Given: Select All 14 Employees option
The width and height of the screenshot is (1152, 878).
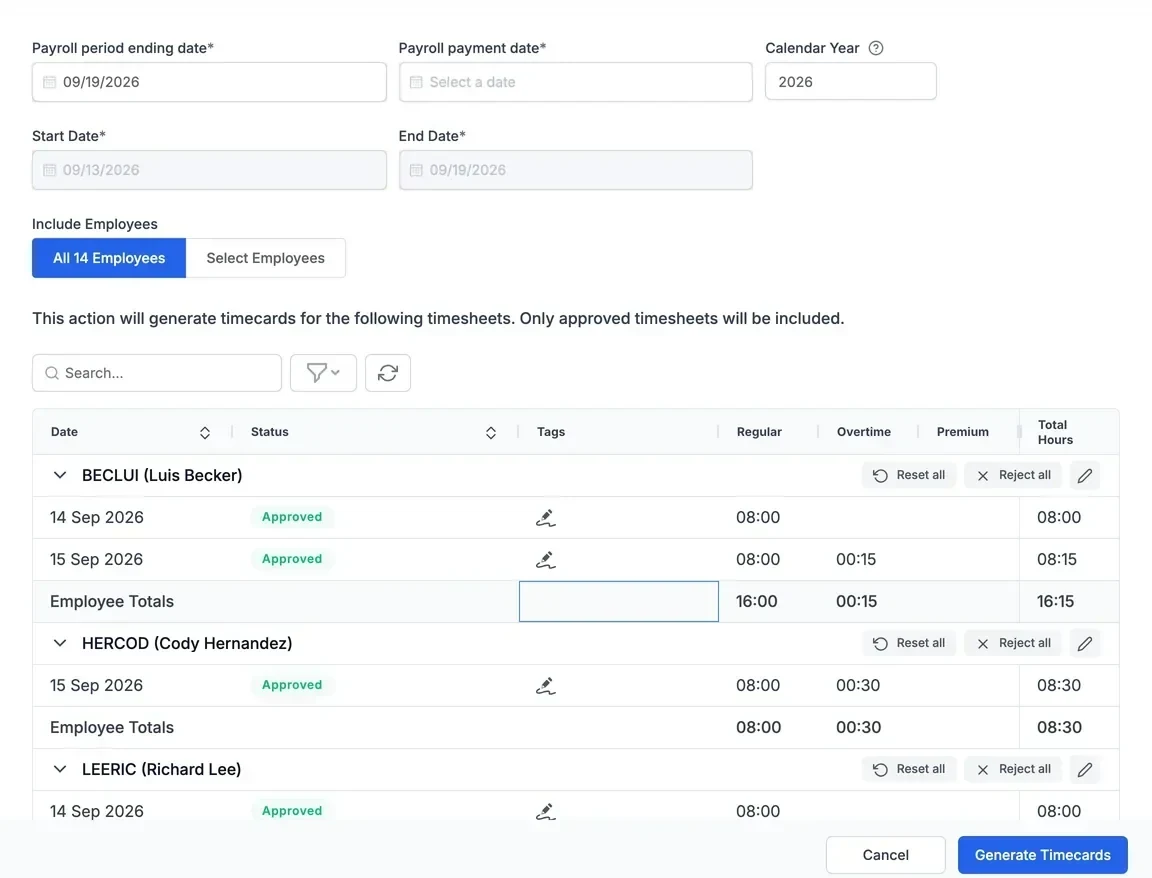Looking at the screenshot, I should pyautogui.click(x=109, y=258).
